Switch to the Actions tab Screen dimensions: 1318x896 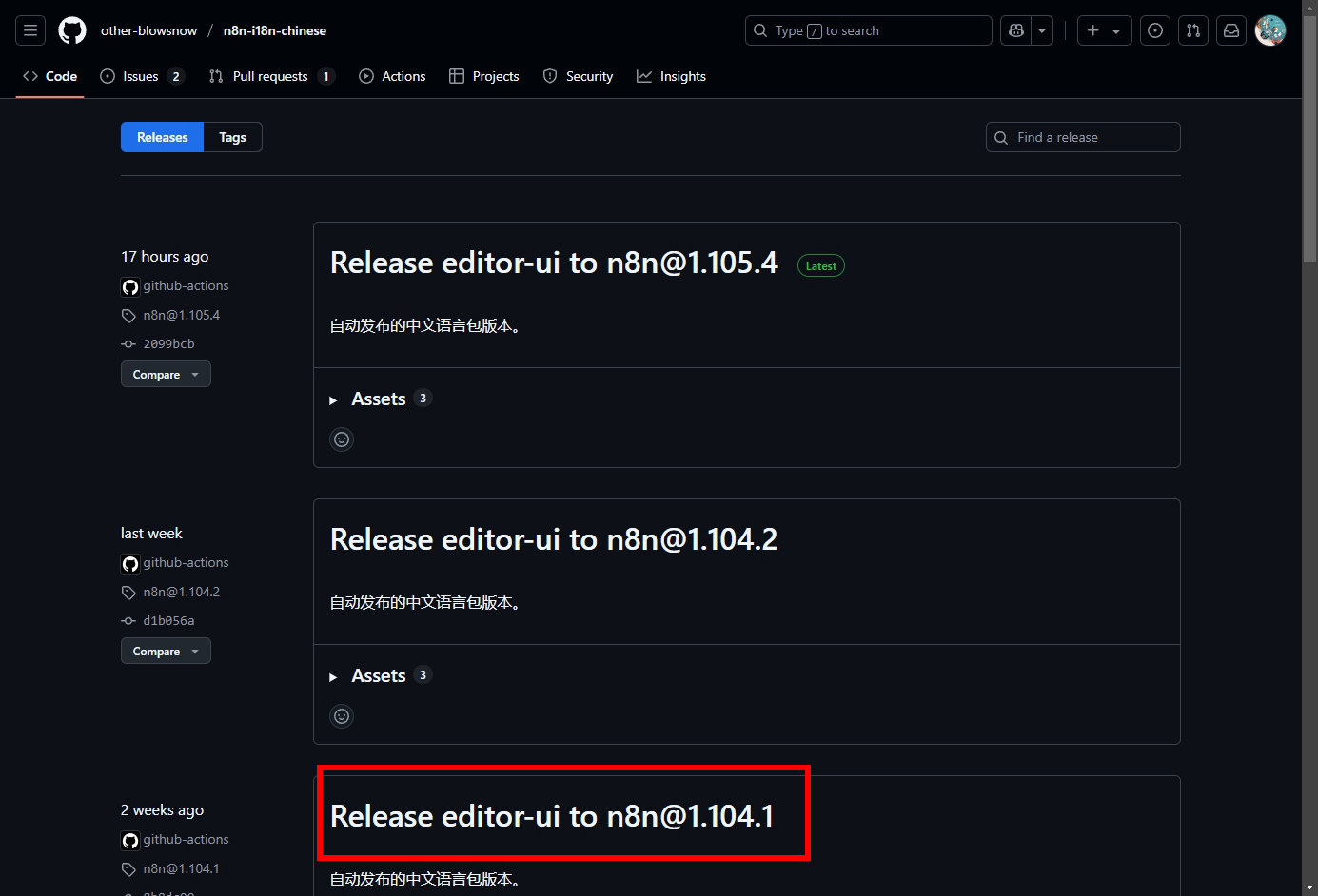392,76
